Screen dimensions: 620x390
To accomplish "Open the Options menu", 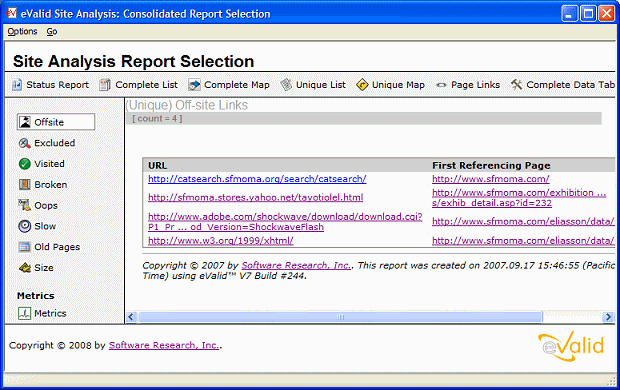I will 22,32.
